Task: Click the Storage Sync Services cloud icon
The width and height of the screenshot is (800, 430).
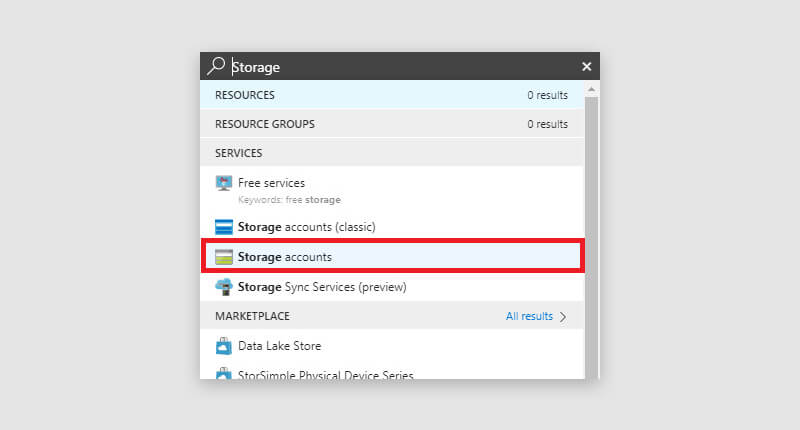Action: (224, 287)
